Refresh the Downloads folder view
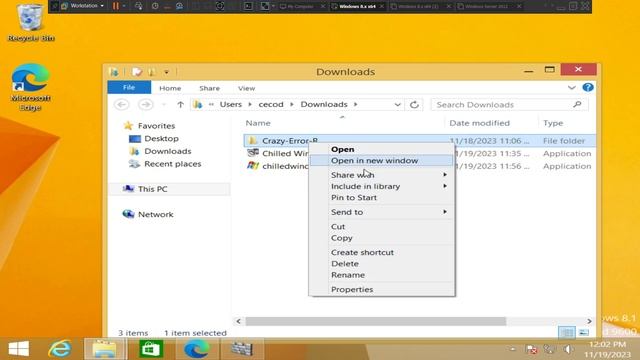This screenshot has width=640, height=360. (414, 104)
